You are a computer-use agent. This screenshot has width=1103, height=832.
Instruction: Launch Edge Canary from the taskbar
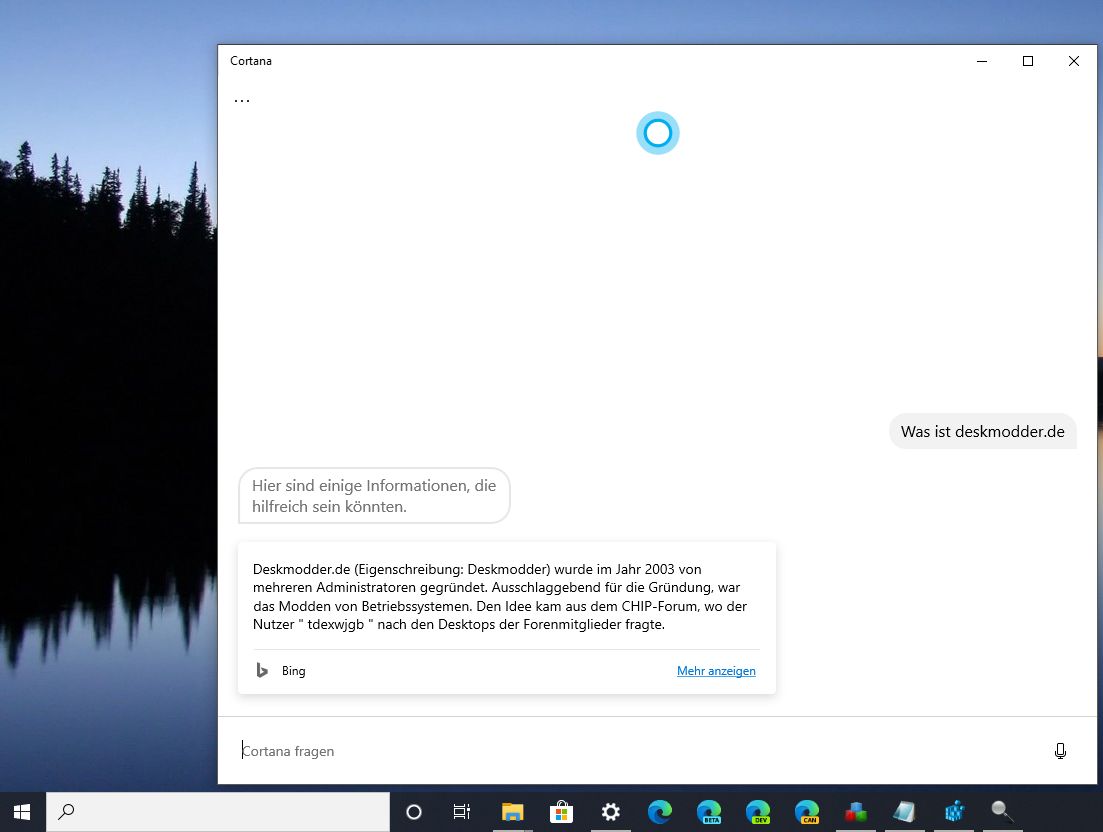[x=807, y=812]
